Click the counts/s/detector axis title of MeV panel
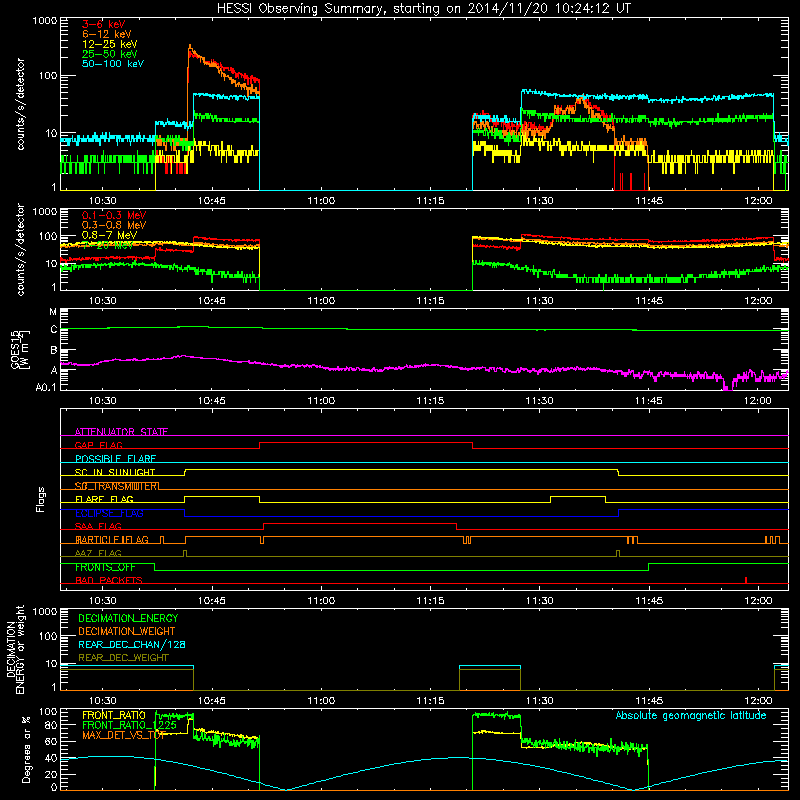 [x=20, y=249]
